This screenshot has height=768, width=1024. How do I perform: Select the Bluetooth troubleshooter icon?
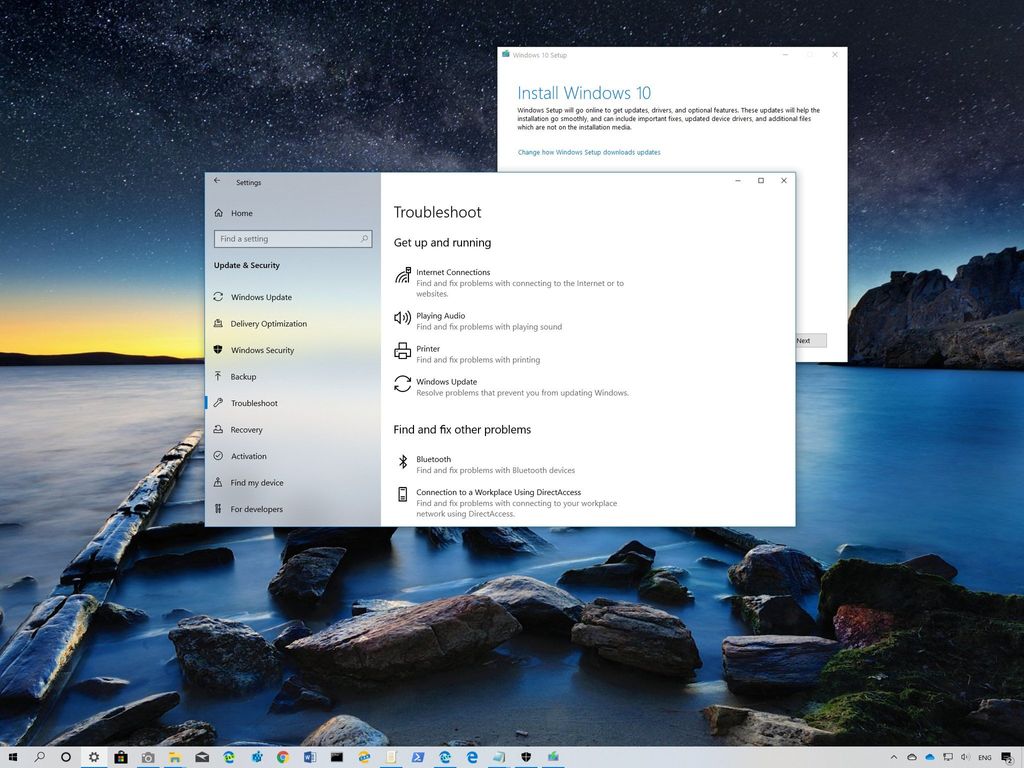(404, 462)
